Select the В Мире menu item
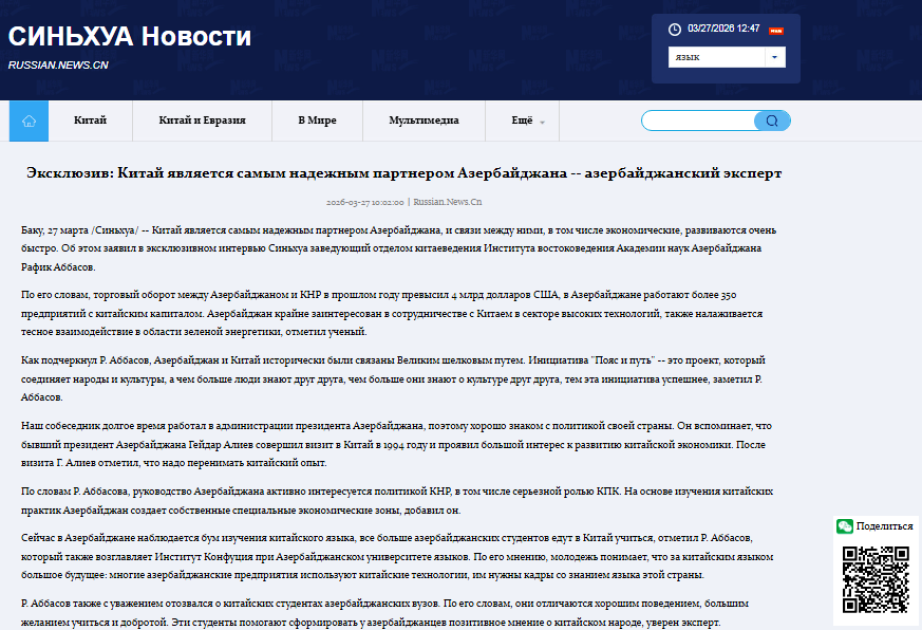 coord(317,121)
